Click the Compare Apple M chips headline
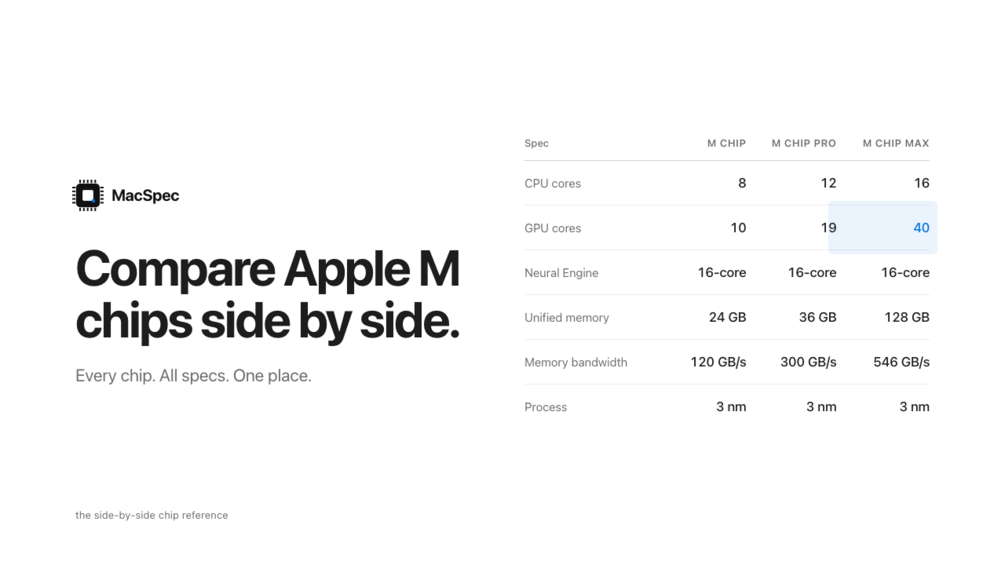 pos(268,294)
